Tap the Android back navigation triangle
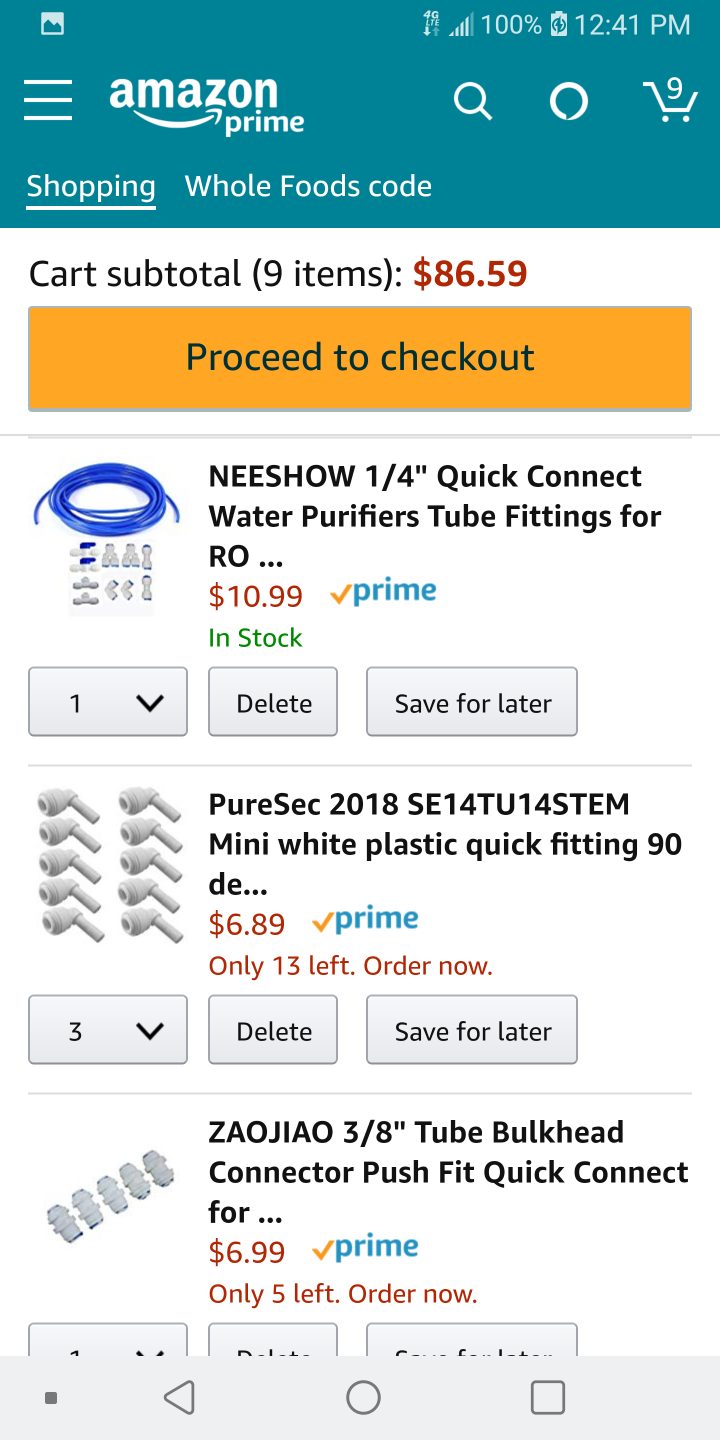 [x=180, y=1397]
